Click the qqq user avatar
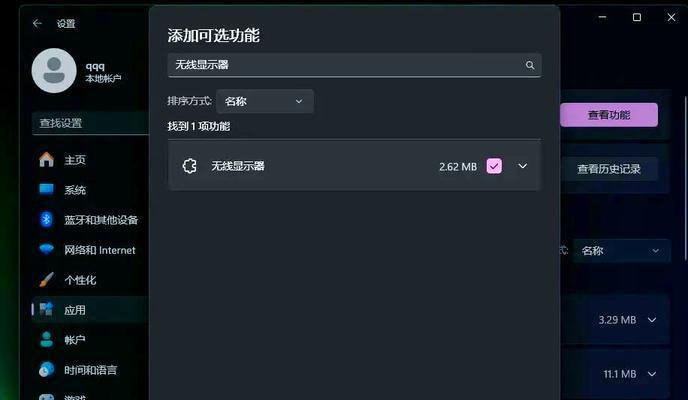The height and width of the screenshot is (400, 688). [54, 71]
